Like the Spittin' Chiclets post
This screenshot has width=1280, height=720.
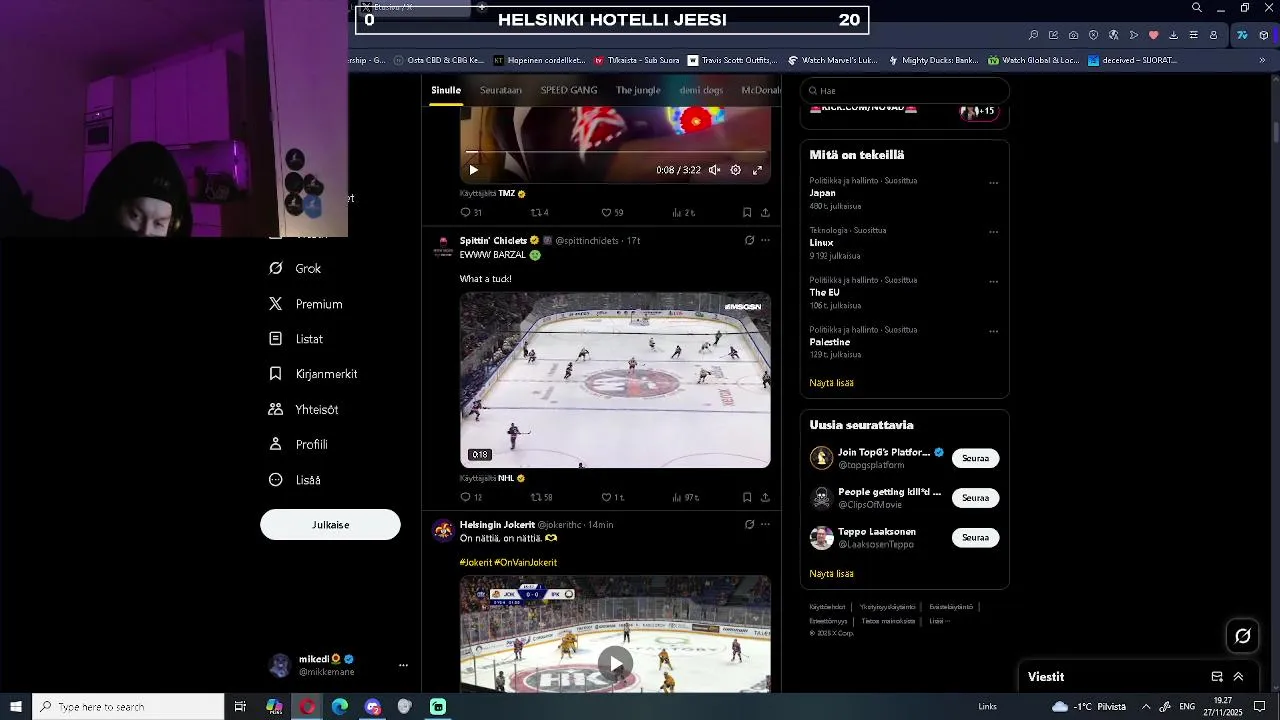612,497
